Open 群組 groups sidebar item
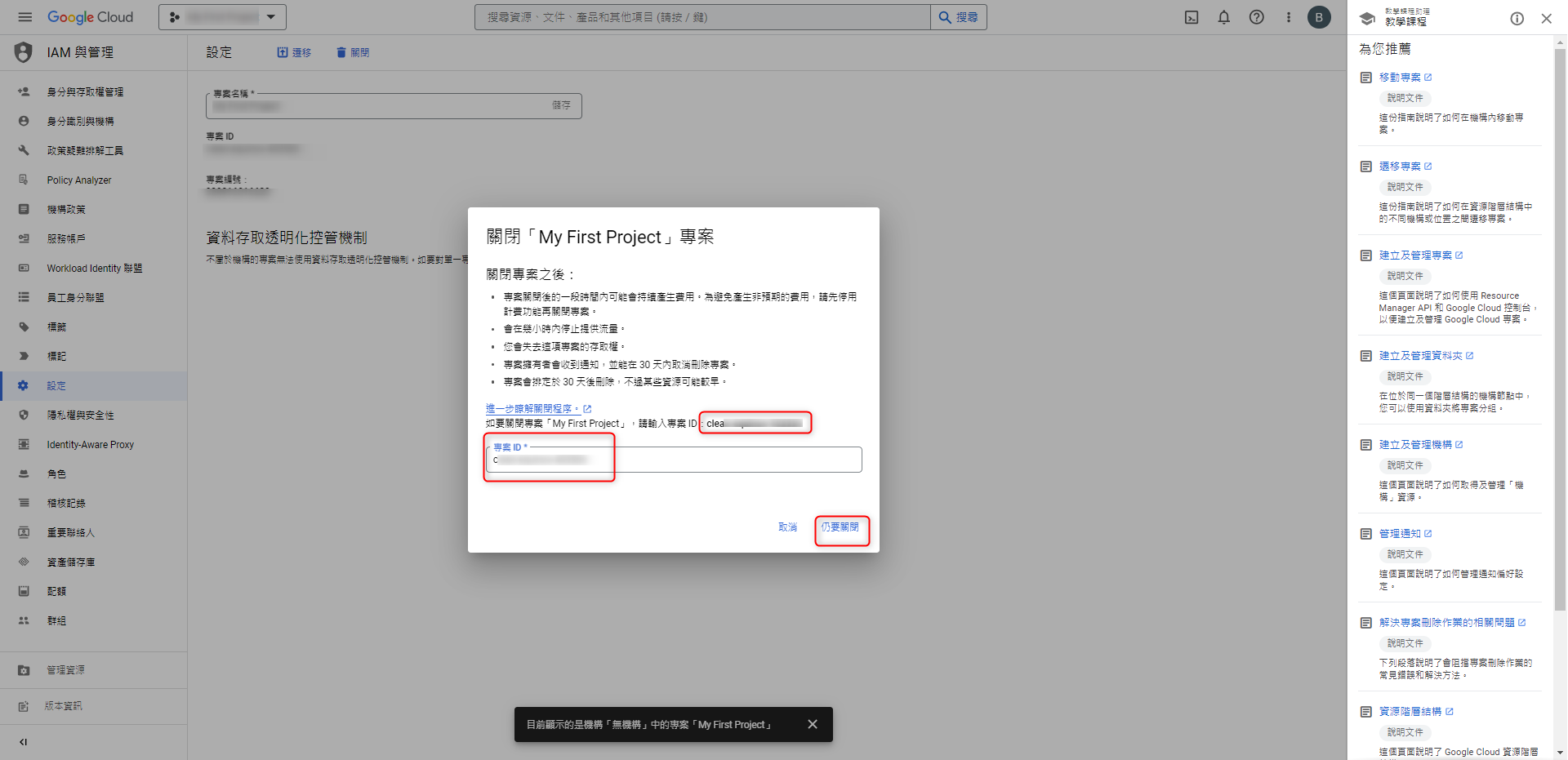Screen dimensions: 1568x760 [x=93, y=621]
